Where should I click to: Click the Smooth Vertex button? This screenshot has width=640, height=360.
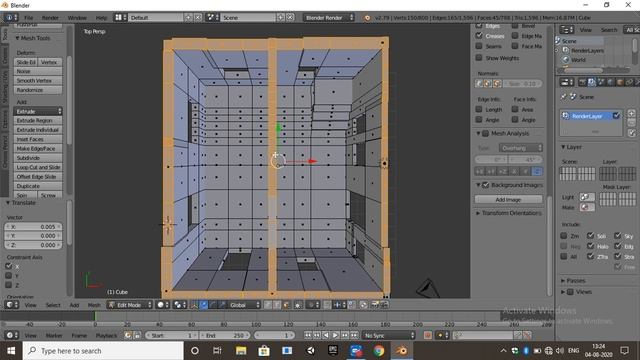pos(38,80)
